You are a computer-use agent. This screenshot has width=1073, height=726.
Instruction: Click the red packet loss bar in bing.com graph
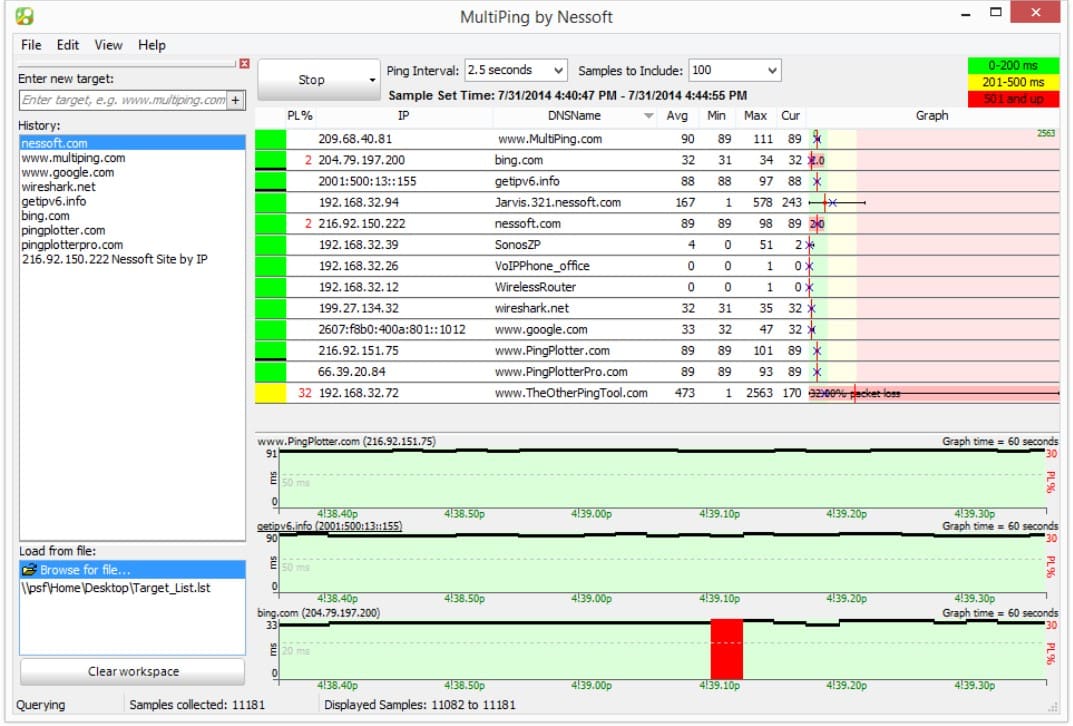coord(727,649)
